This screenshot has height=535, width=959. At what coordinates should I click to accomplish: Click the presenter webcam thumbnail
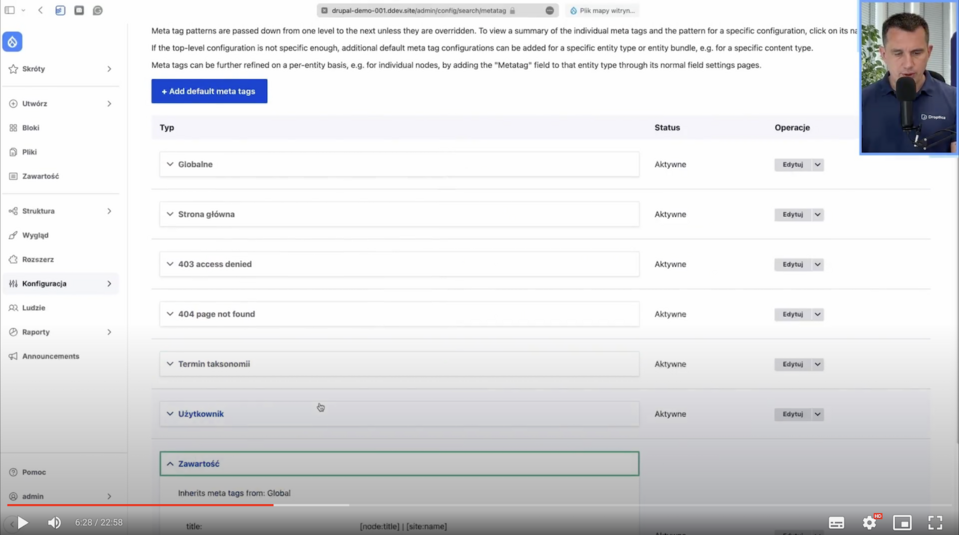[x=908, y=77]
